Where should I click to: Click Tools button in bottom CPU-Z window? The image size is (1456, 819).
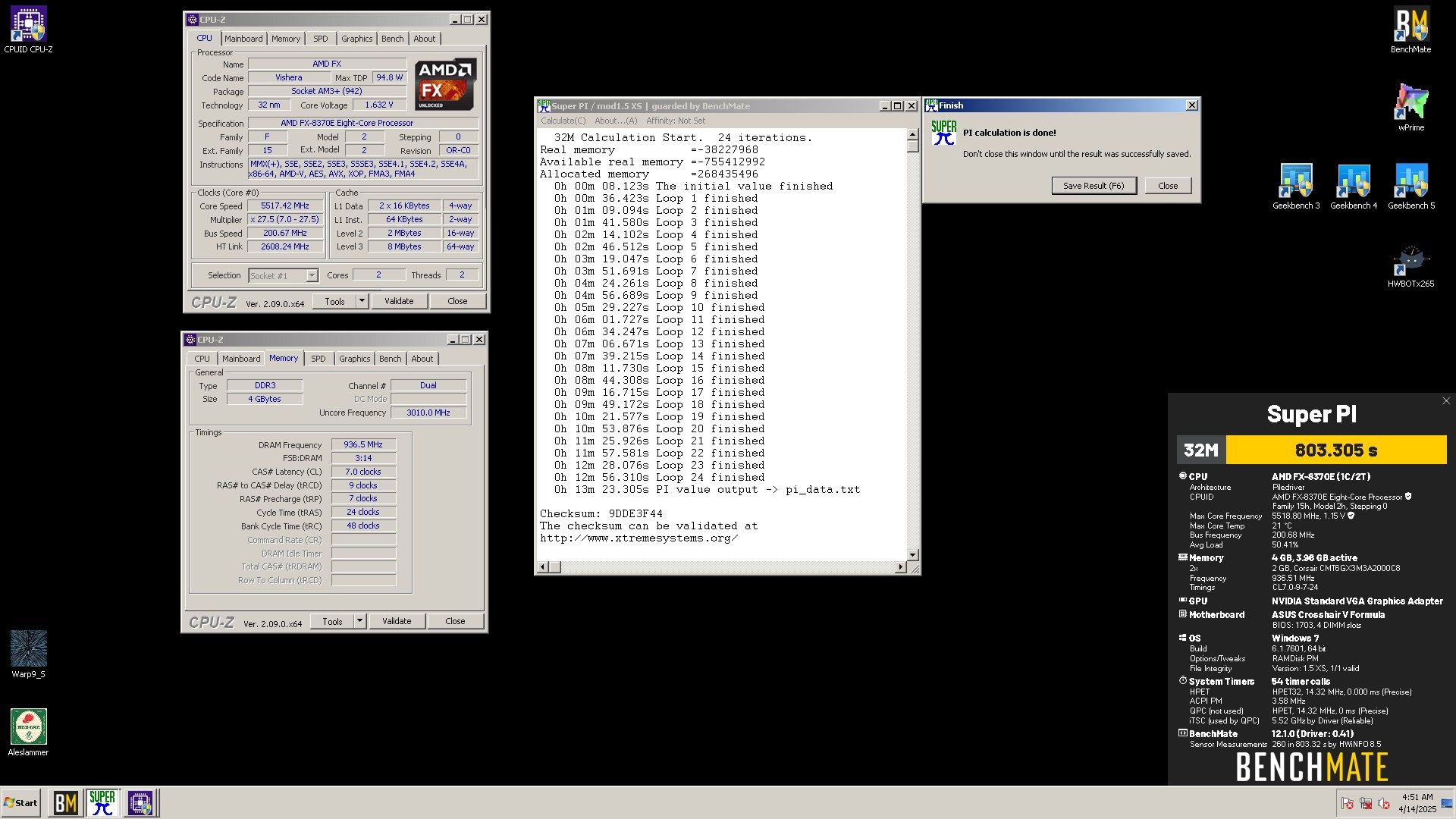pyautogui.click(x=332, y=621)
